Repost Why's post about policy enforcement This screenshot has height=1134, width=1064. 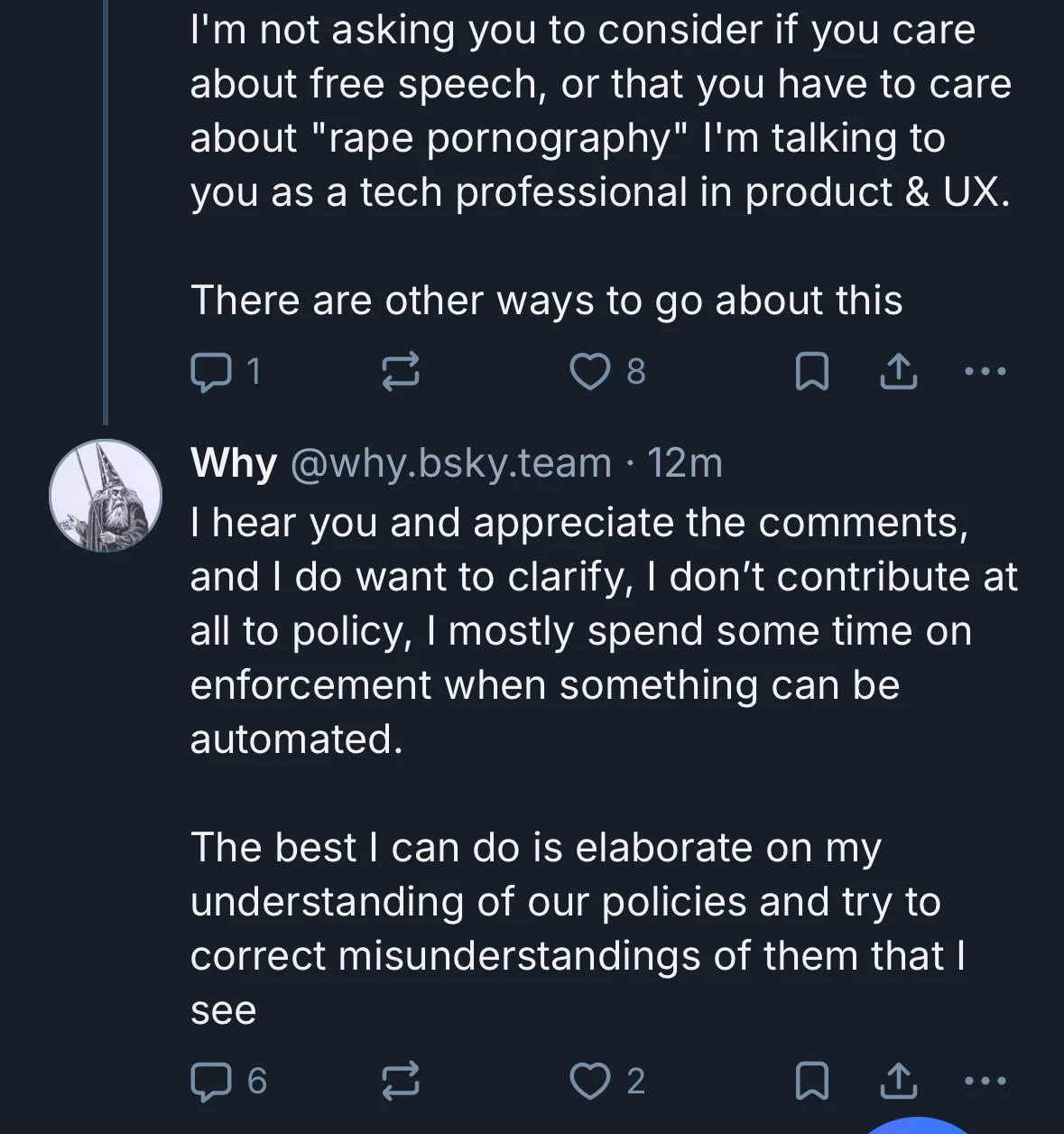tap(401, 1081)
